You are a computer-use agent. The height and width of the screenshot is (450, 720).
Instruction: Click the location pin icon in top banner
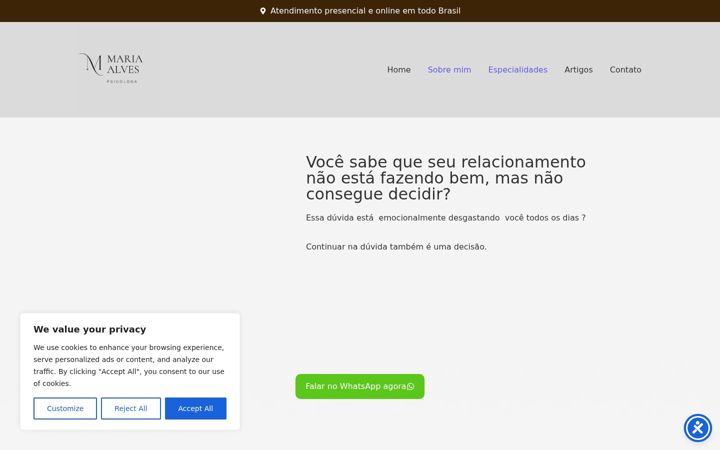[263, 11]
